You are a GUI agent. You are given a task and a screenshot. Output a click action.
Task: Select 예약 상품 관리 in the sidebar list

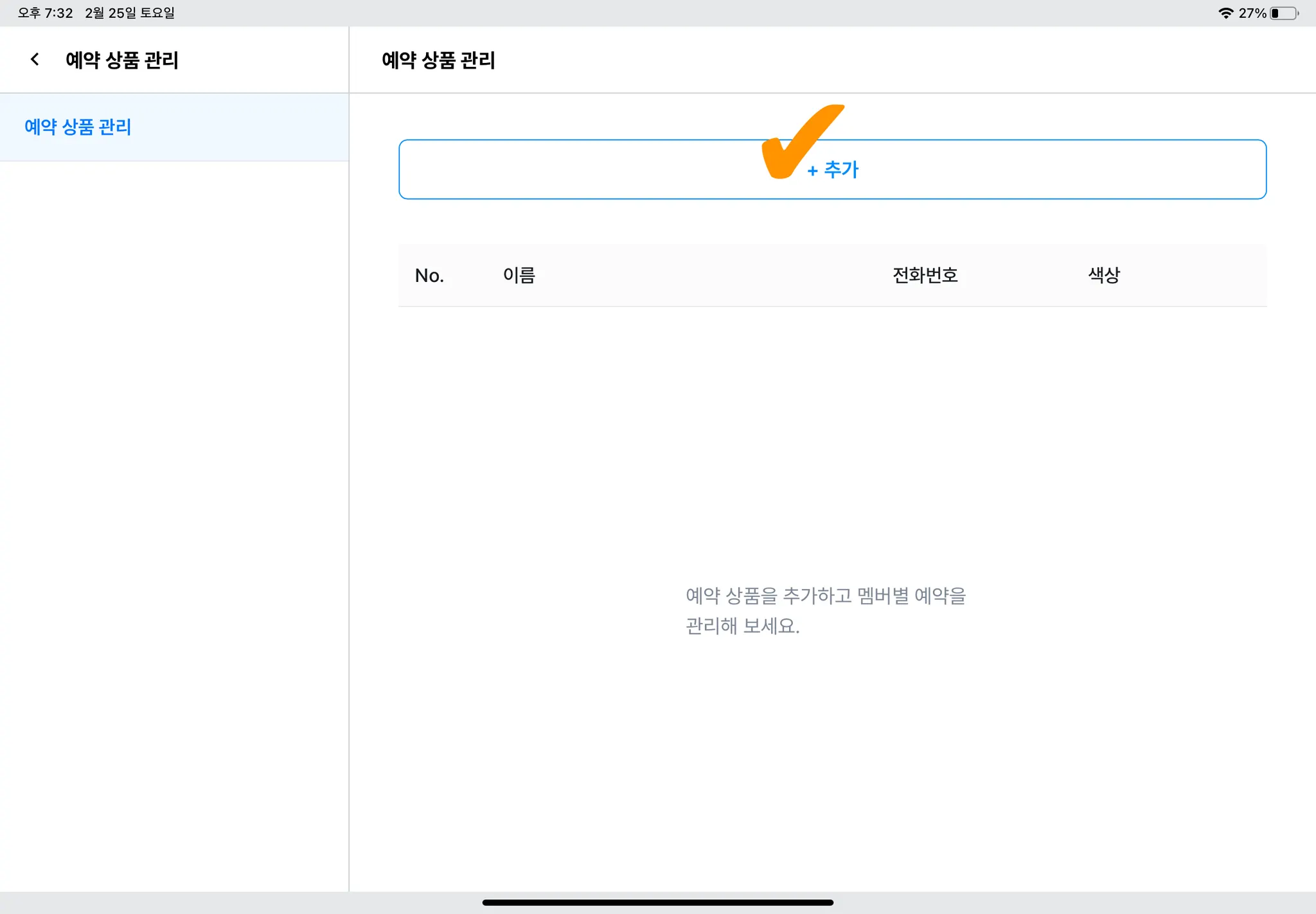(78, 127)
